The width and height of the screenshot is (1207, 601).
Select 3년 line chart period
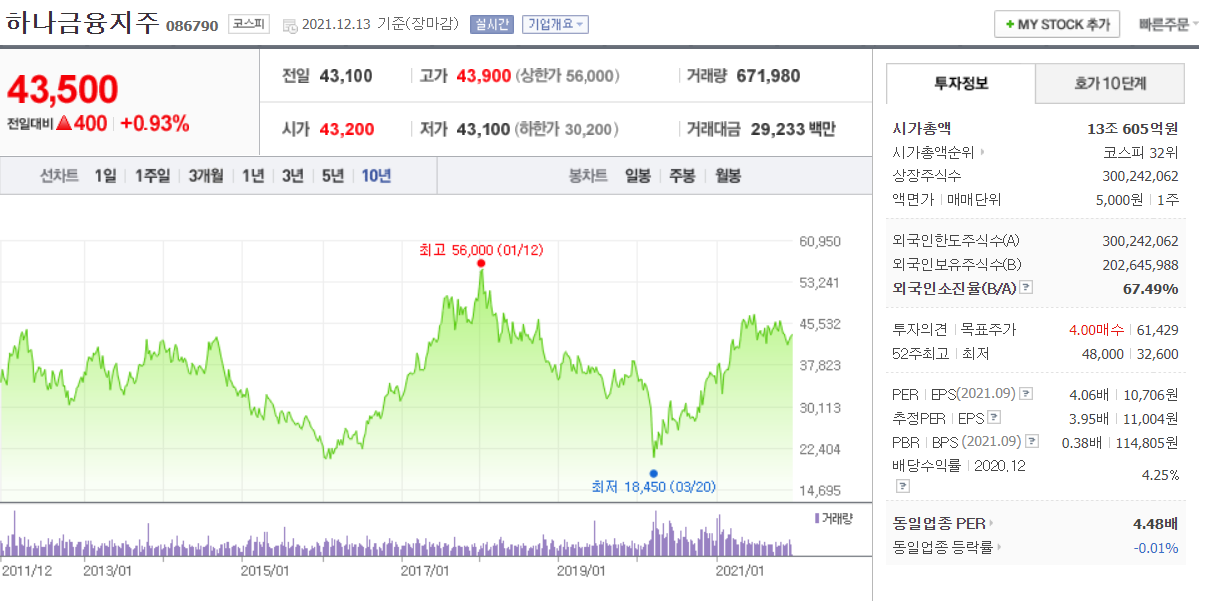point(293,176)
